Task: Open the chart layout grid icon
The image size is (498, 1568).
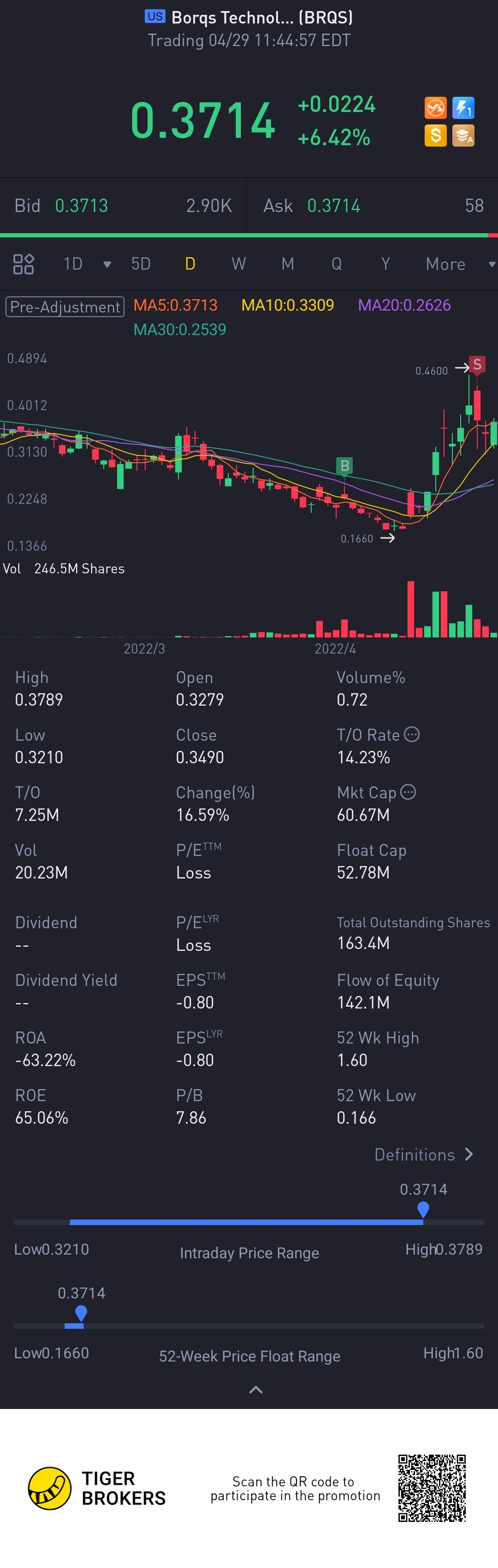Action: (23, 264)
